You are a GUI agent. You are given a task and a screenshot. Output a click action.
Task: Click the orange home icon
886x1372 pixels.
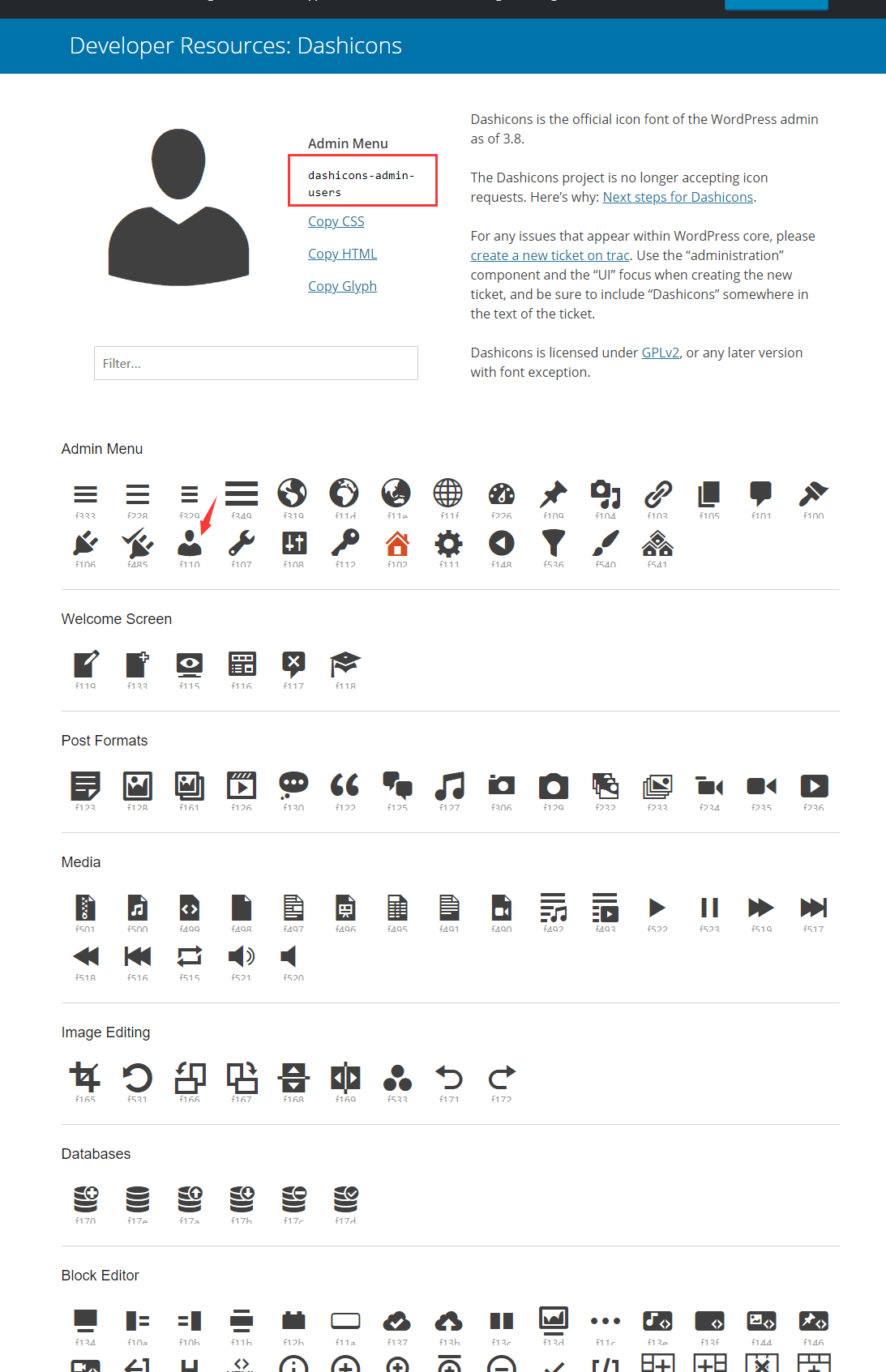tap(397, 543)
